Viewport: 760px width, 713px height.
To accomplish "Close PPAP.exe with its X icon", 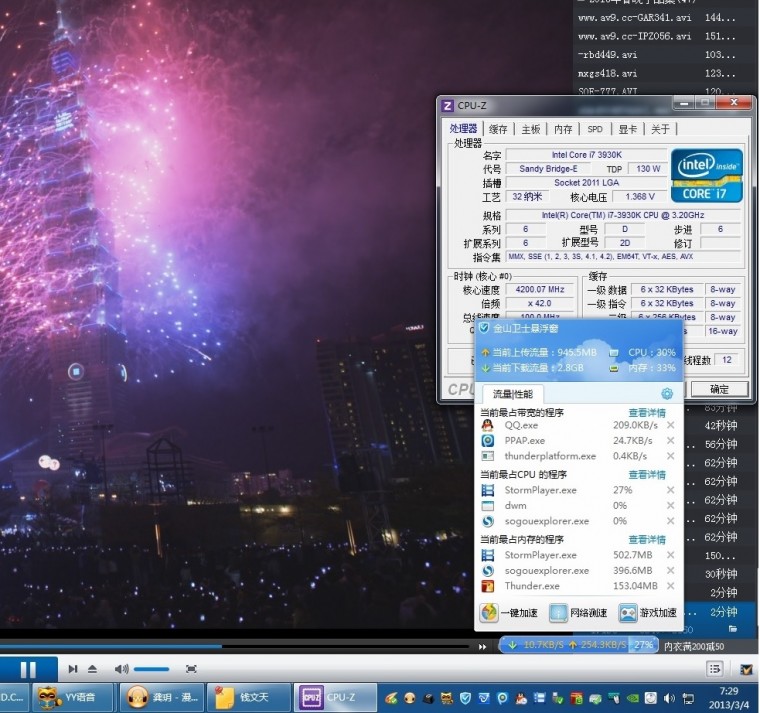I will tap(671, 441).
